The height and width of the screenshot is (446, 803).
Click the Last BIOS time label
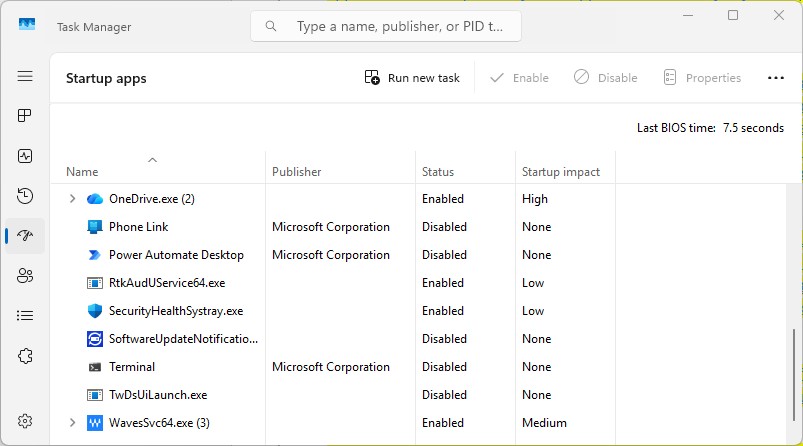676,128
